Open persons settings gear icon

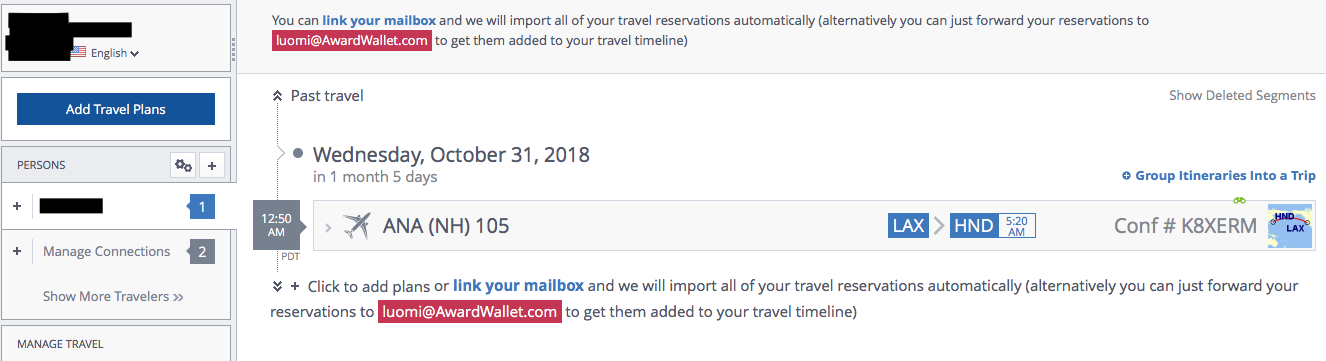(183, 165)
